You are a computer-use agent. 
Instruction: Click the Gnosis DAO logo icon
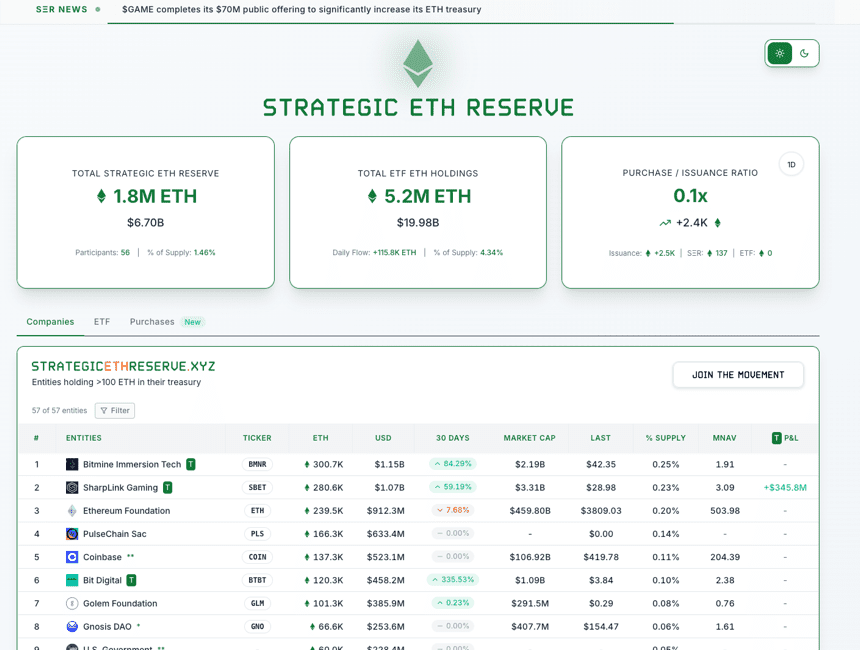[72, 627]
